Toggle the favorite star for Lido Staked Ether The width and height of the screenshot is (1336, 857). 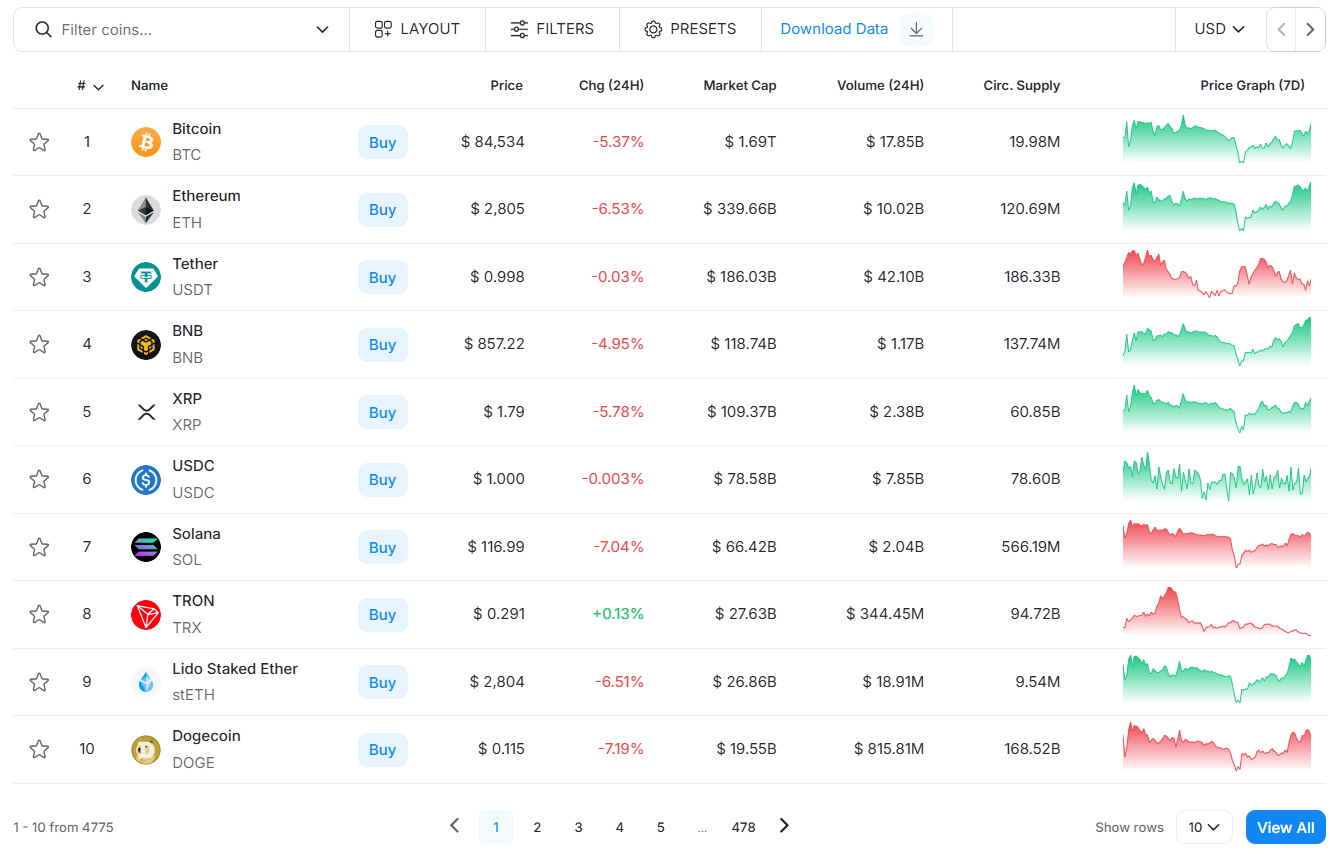click(x=39, y=682)
